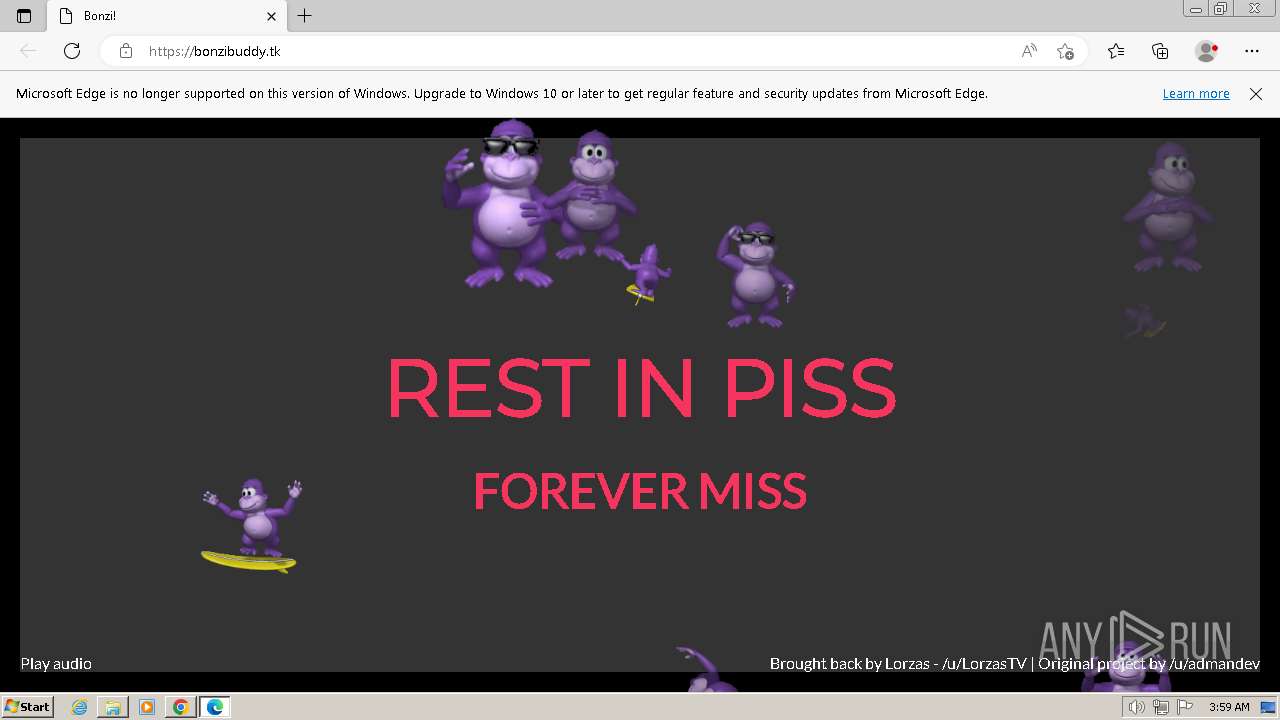Click the REST IN PISS heading
The image size is (1280, 720).
point(641,388)
